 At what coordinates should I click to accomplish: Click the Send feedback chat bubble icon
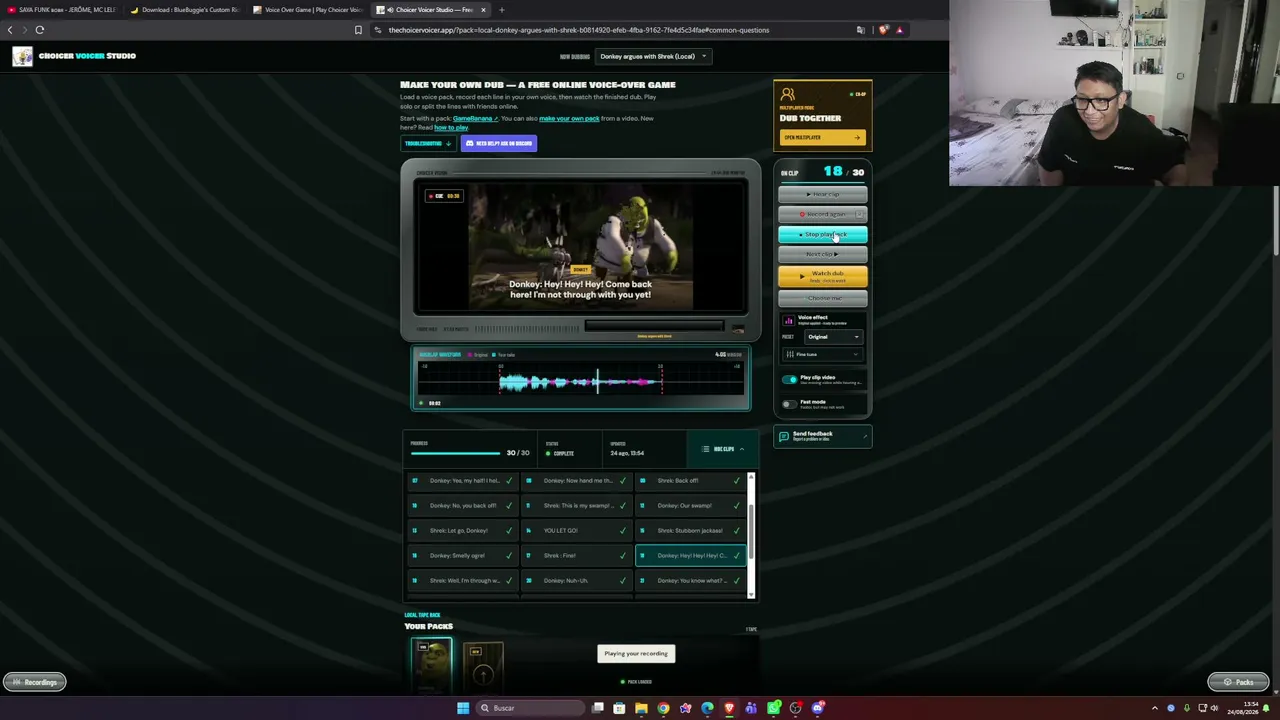[784, 437]
